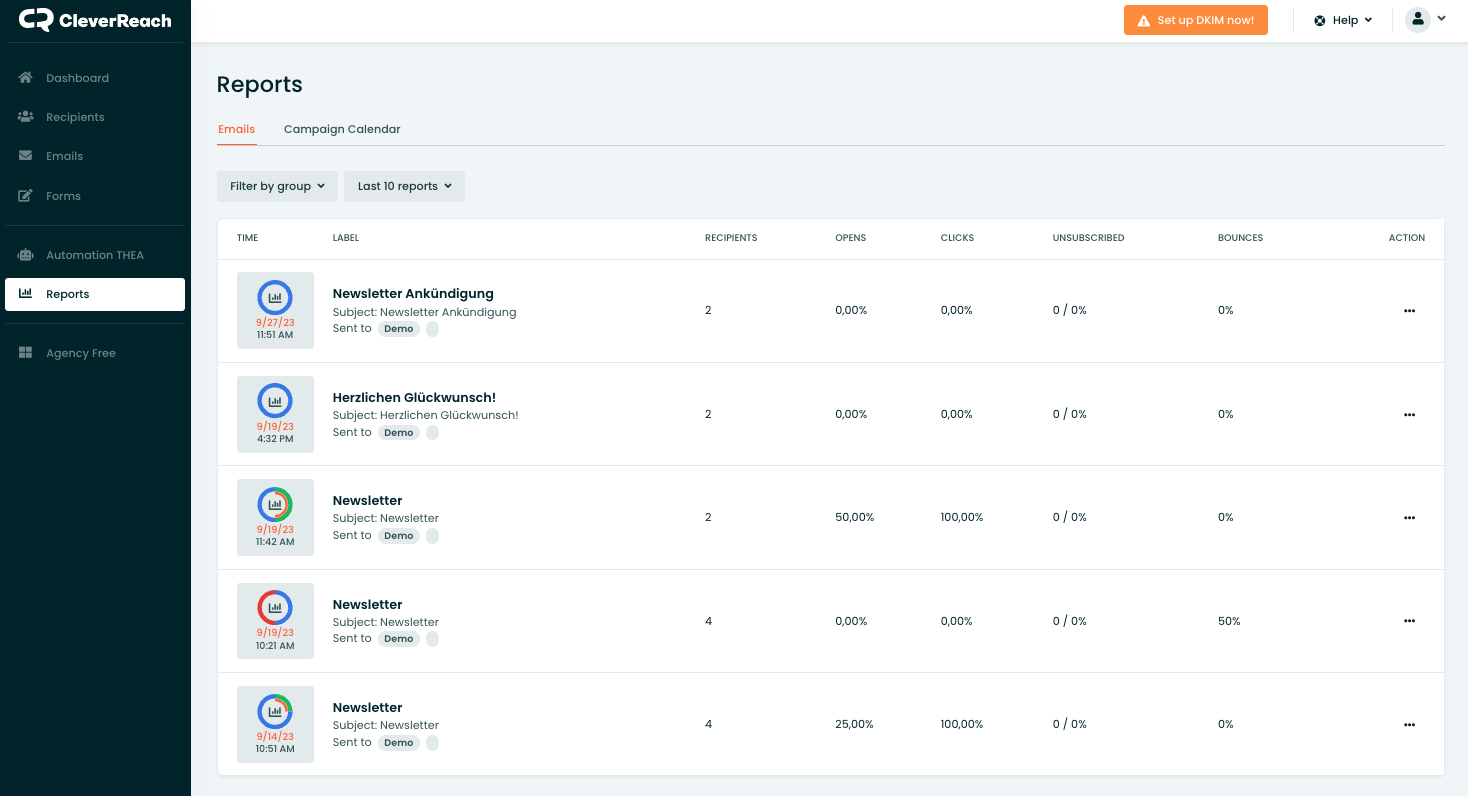Open Forms in the sidebar
This screenshot has height=796, width=1468.
(x=63, y=196)
